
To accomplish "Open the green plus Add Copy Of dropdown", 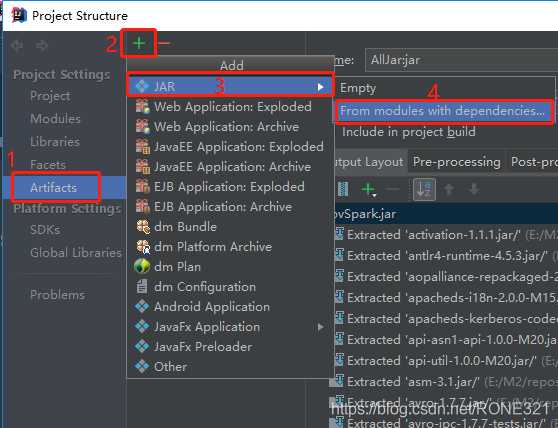I will click(369, 189).
